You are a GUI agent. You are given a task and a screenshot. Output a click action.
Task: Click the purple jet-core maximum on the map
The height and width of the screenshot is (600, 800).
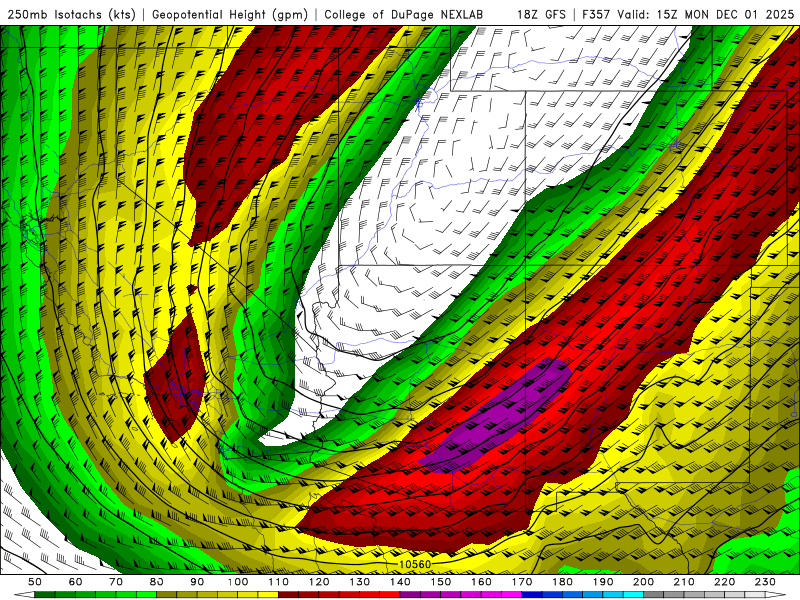coord(497,416)
